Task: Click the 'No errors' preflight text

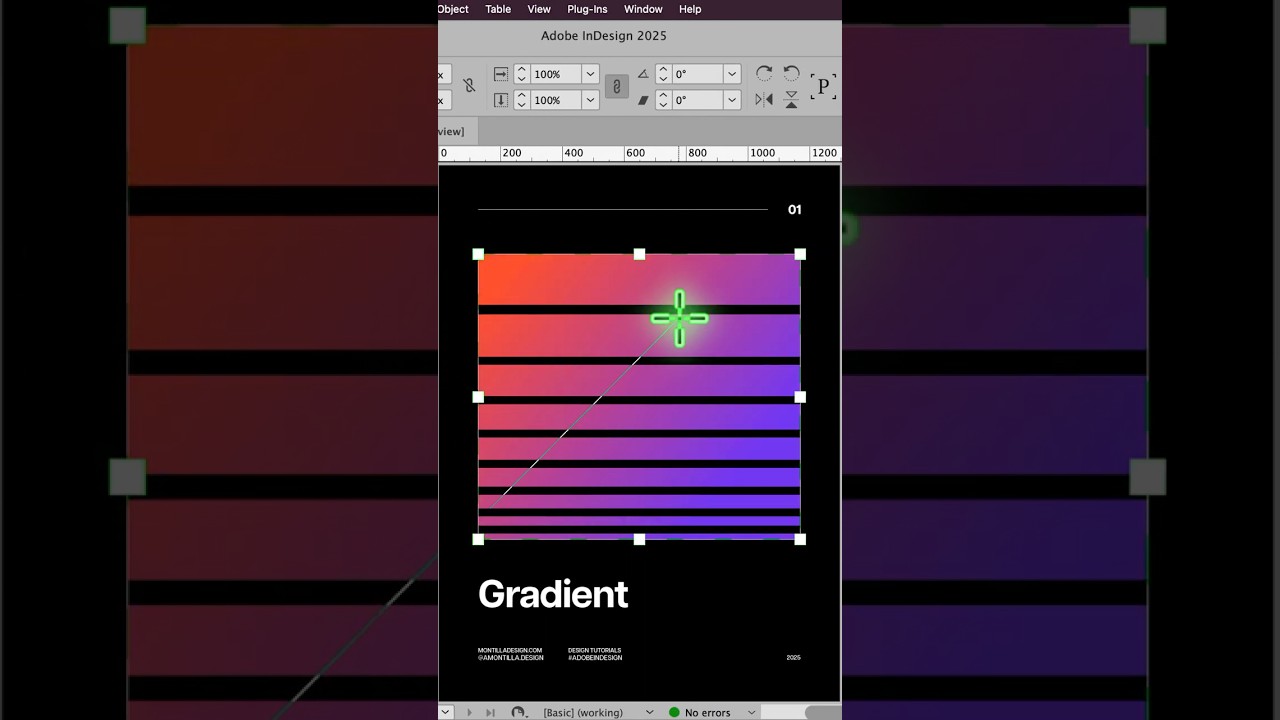Action: click(x=708, y=713)
